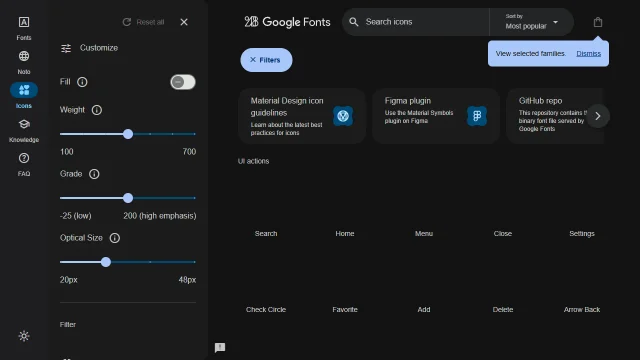
Task: Open the Sort by Most popular dropdown
Action: click(x=531, y=22)
